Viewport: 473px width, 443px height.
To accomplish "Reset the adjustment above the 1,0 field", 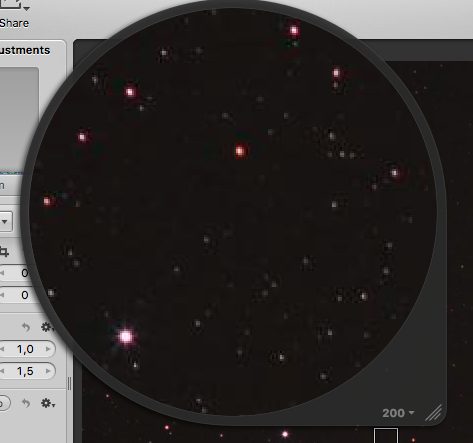I will (26, 327).
